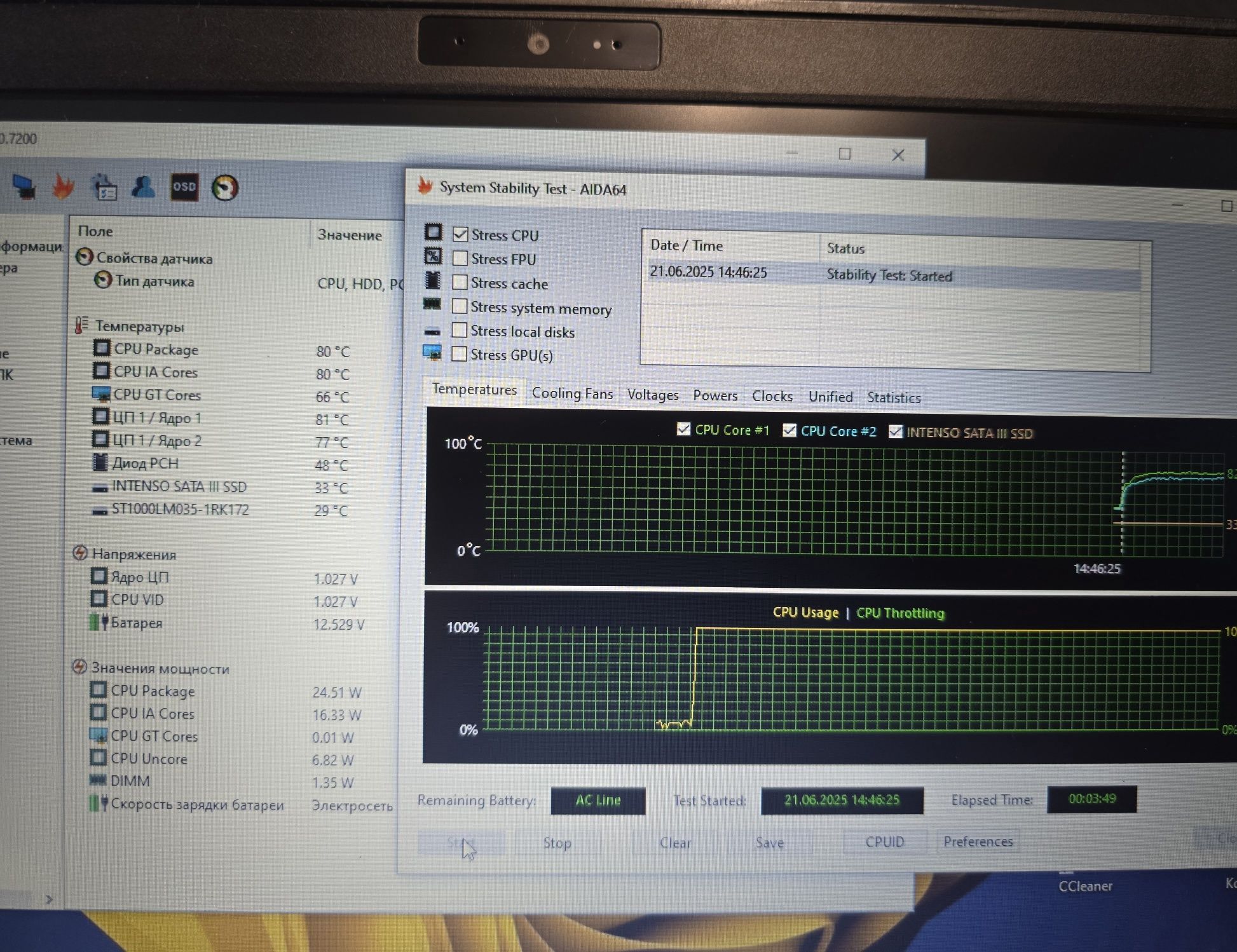Enable the Stress local disks checkbox
This screenshot has height=952, width=1237.
[460, 330]
